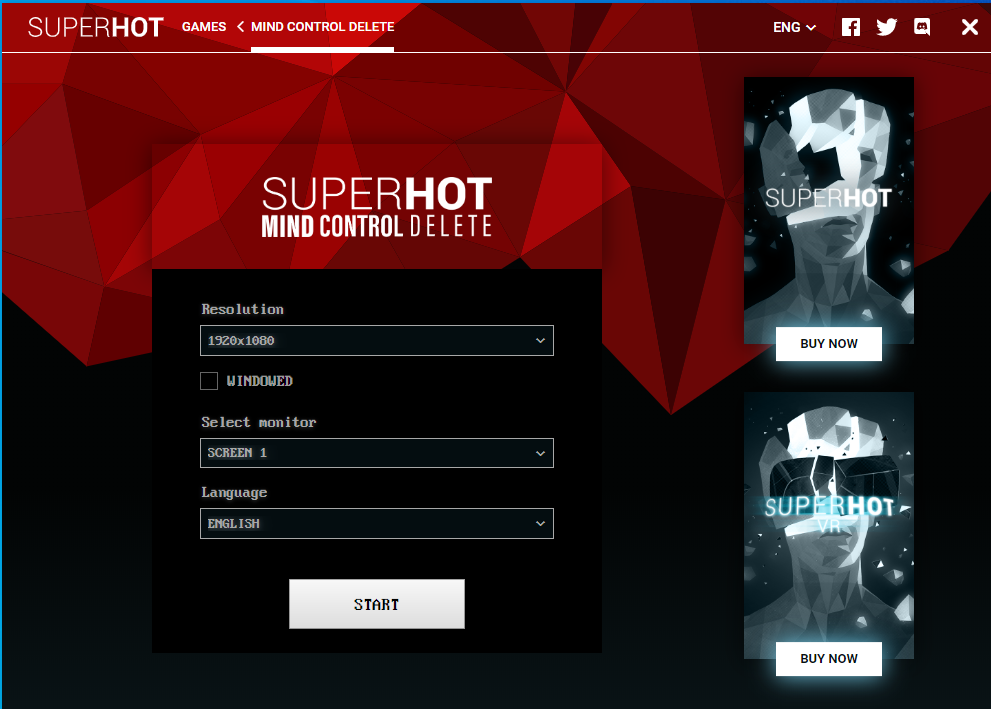Click the Language dropdown chevron arrow
The width and height of the screenshot is (991, 709).
pyautogui.click(x=540, y=523)
